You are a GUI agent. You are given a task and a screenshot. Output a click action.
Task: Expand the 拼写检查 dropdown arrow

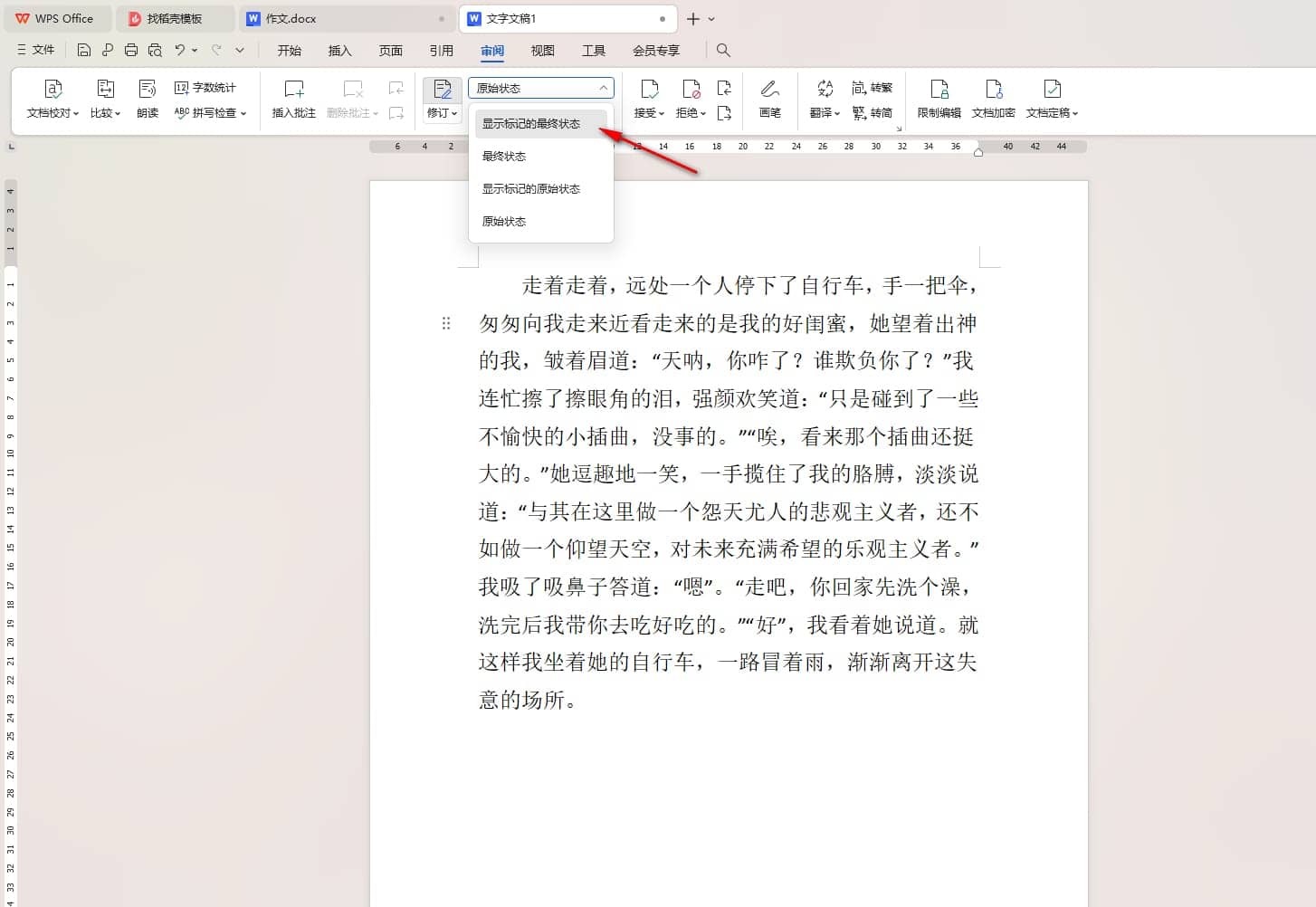click(243, 114)
